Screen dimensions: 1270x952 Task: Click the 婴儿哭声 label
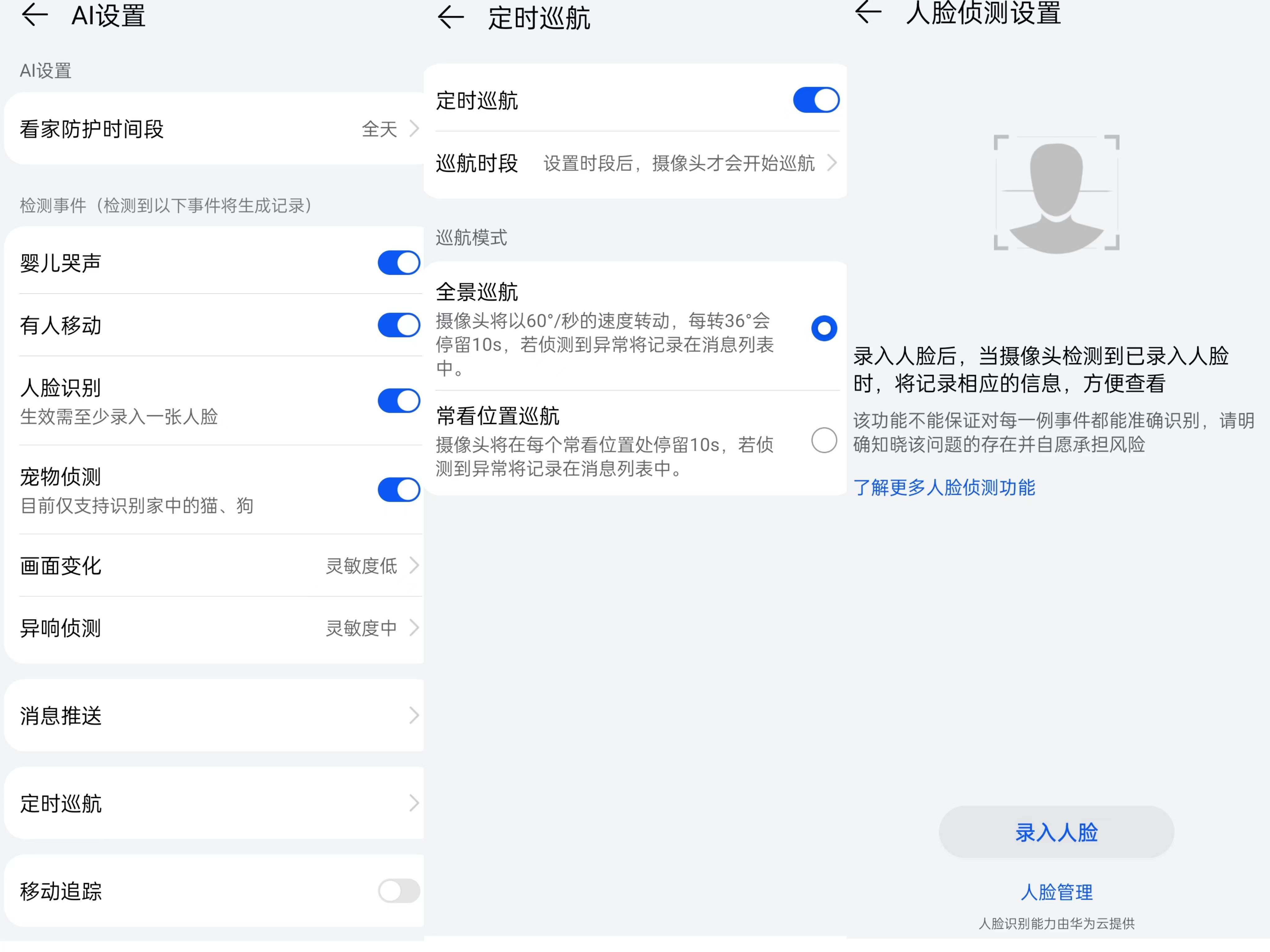tap(61, 263)
